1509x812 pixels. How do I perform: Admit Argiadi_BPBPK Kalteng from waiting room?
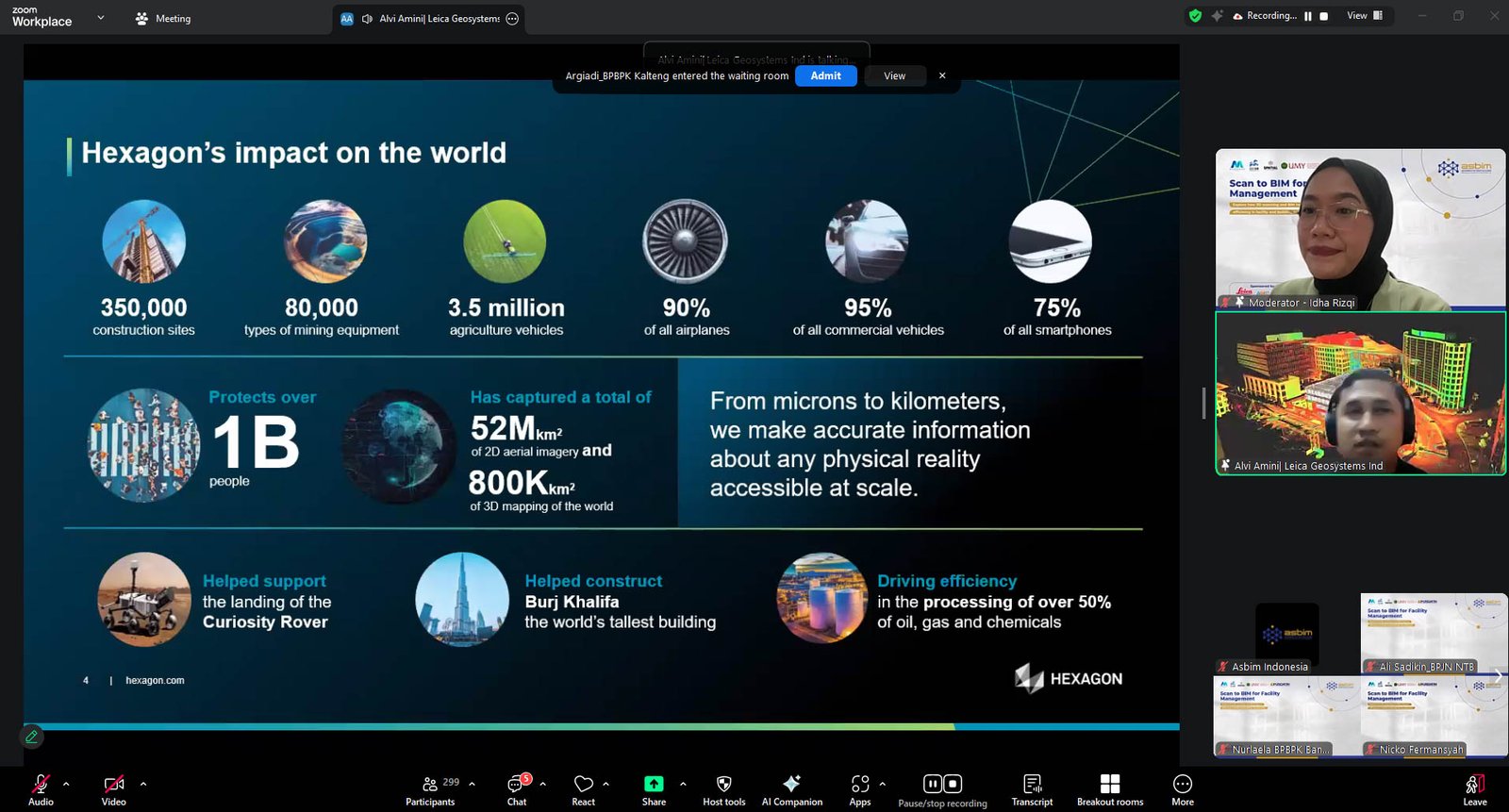click(x=825, y=76)
